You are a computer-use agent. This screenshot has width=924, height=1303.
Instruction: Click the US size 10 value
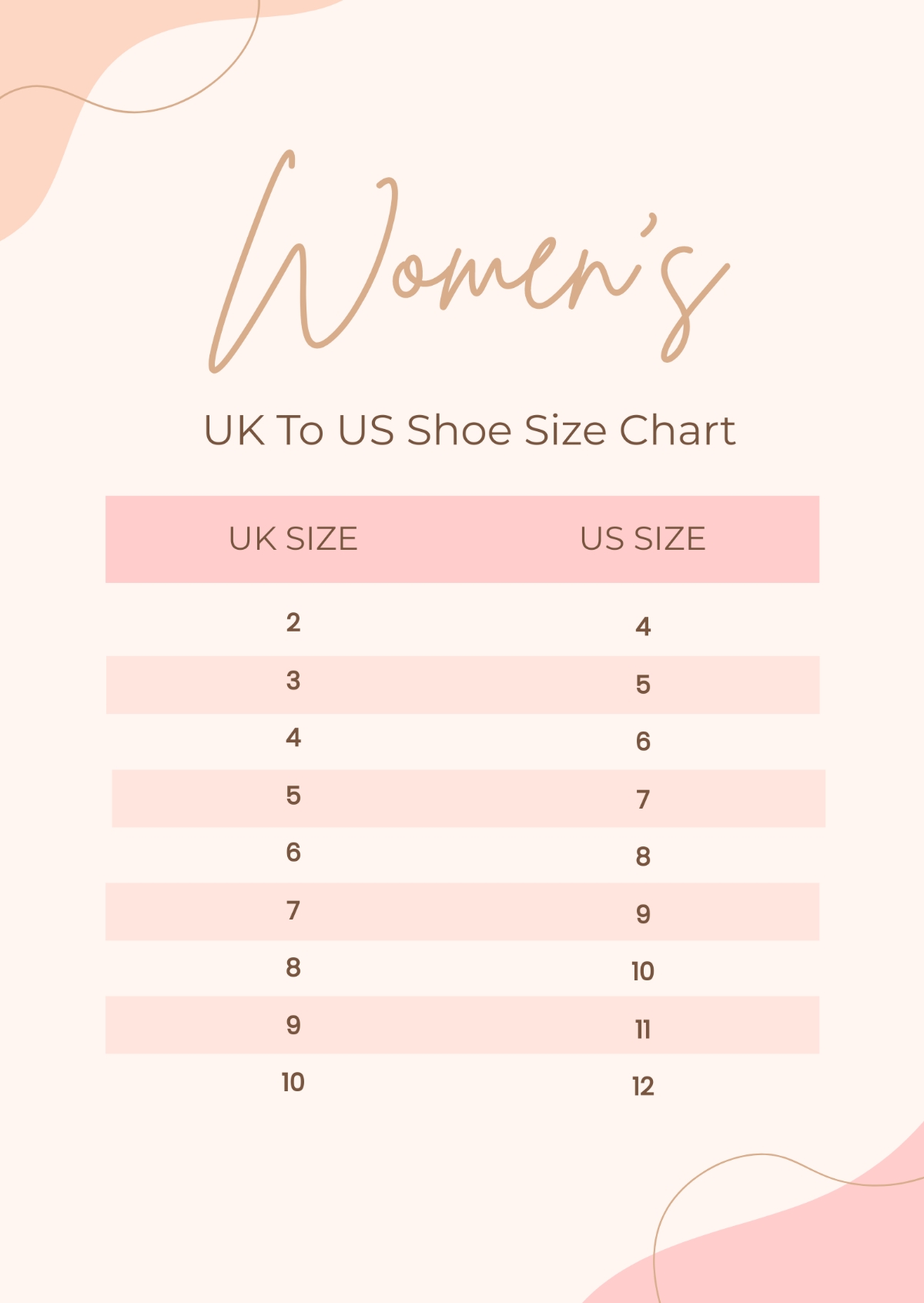click(x=643, y=971)
